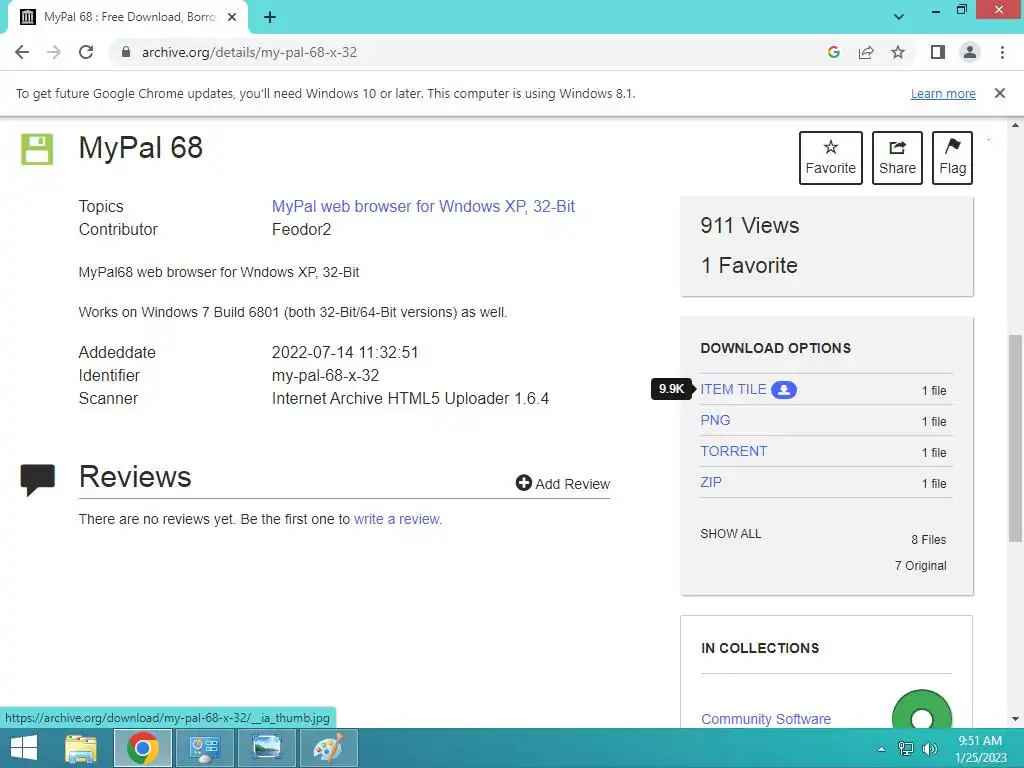Reload the archive.org page
Viewport: 1024px width, 768px height.
point(86,52)
